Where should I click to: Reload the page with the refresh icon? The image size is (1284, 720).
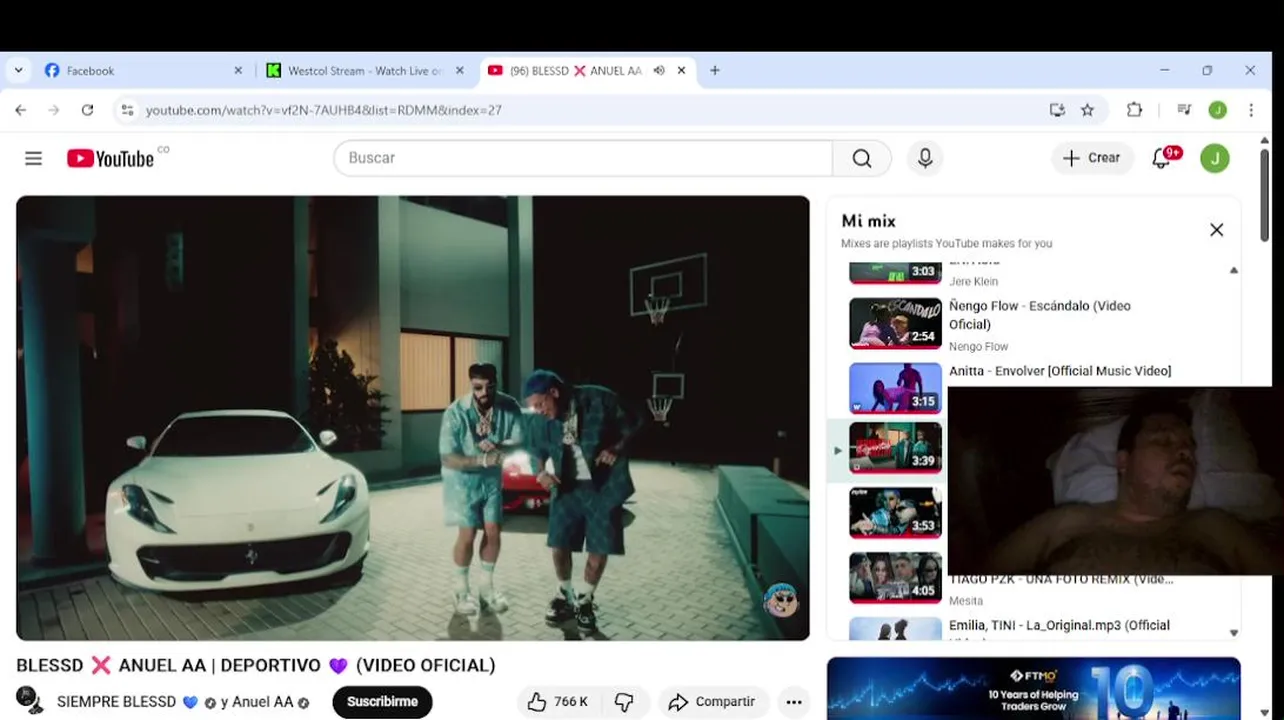87,110
